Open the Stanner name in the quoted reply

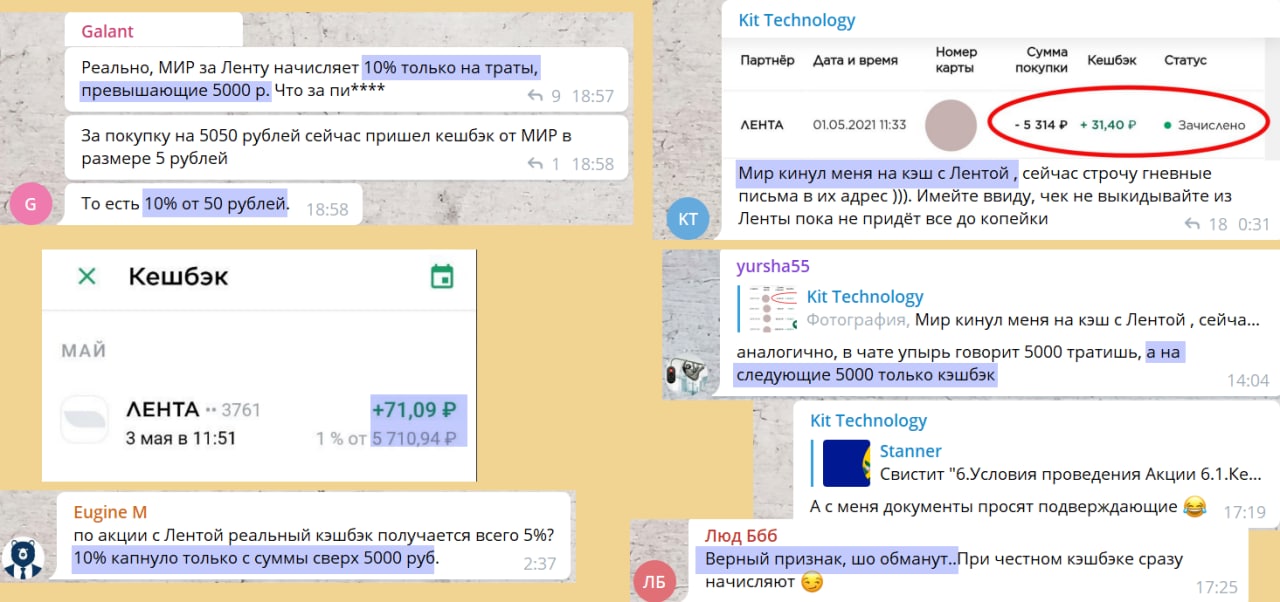click(x=911, y=451)
